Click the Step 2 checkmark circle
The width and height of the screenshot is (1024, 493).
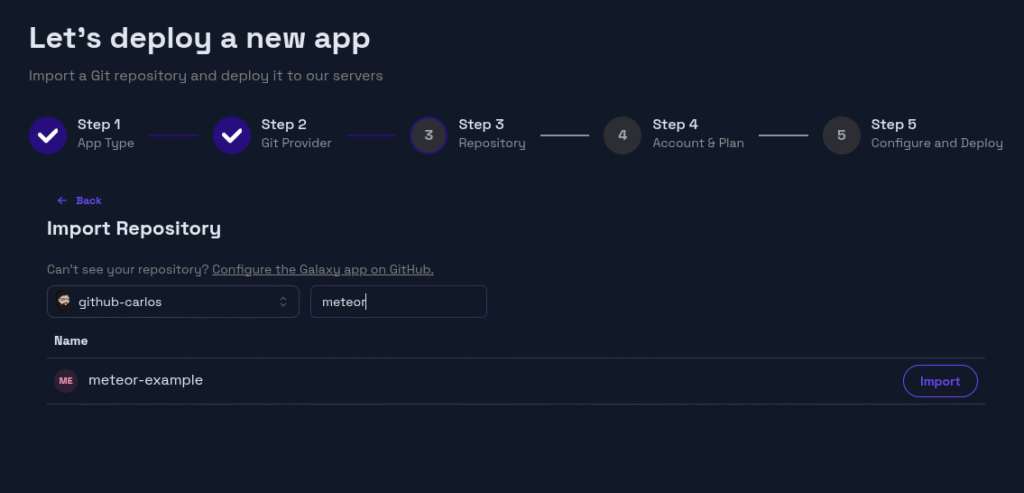click(x=232, y=135)
